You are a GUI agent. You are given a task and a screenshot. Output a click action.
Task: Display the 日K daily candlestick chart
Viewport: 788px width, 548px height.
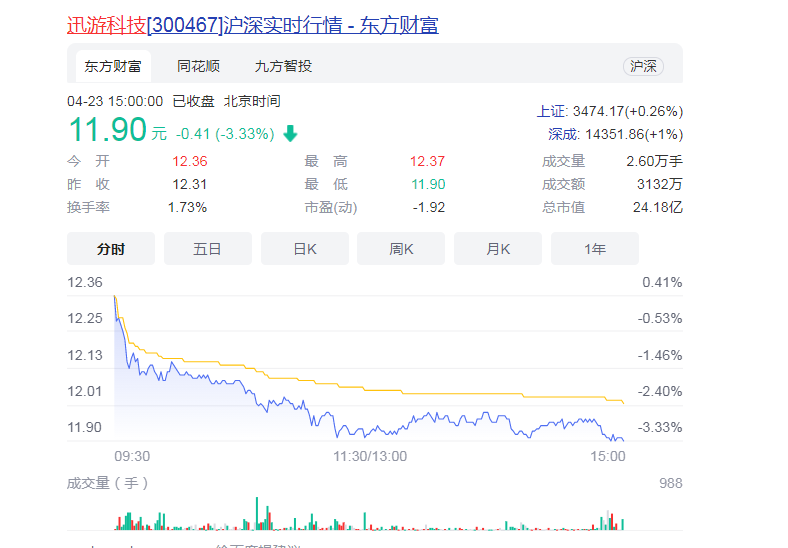[x=304, y=249]
